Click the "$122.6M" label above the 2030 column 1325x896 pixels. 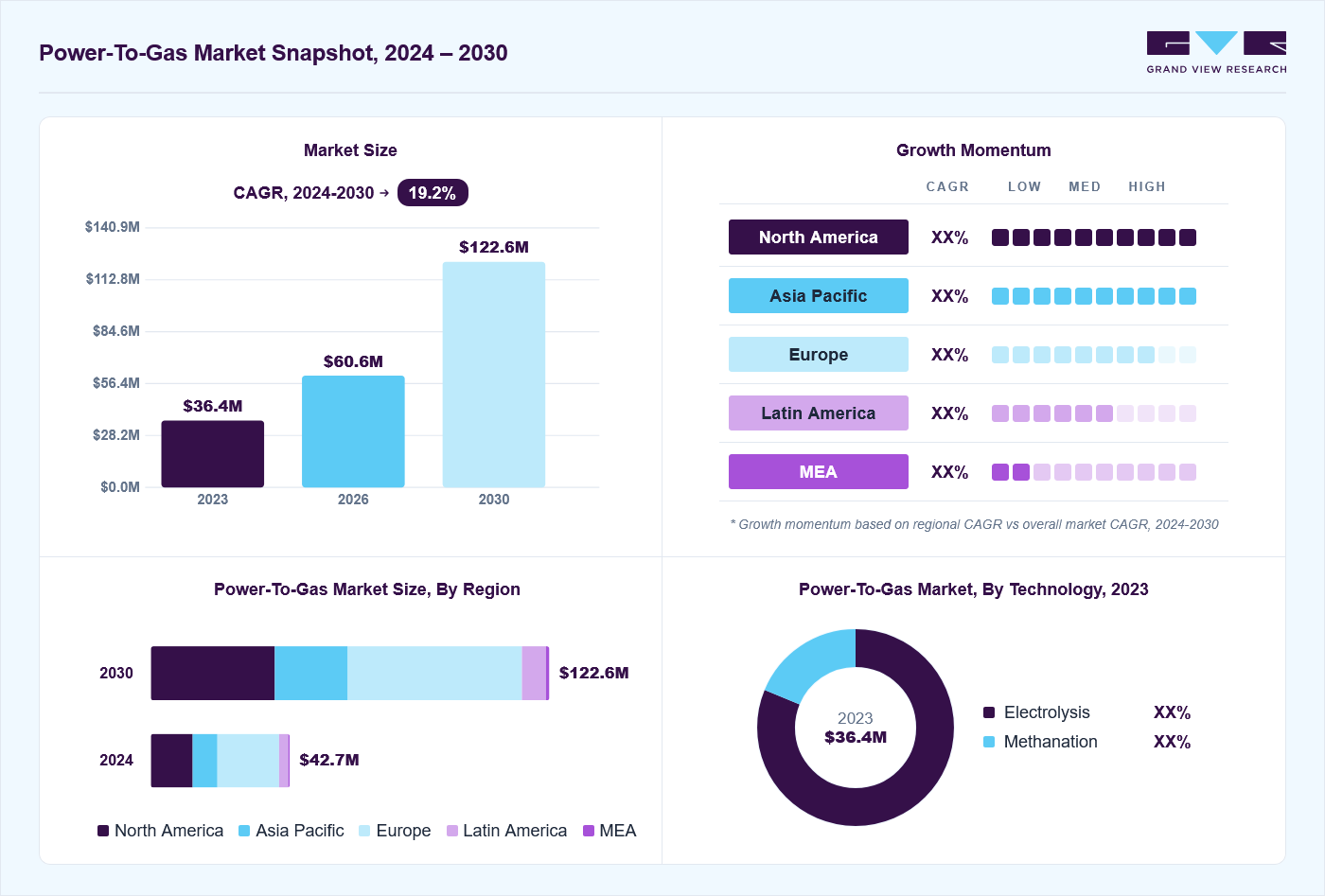[x=494, y=247]
